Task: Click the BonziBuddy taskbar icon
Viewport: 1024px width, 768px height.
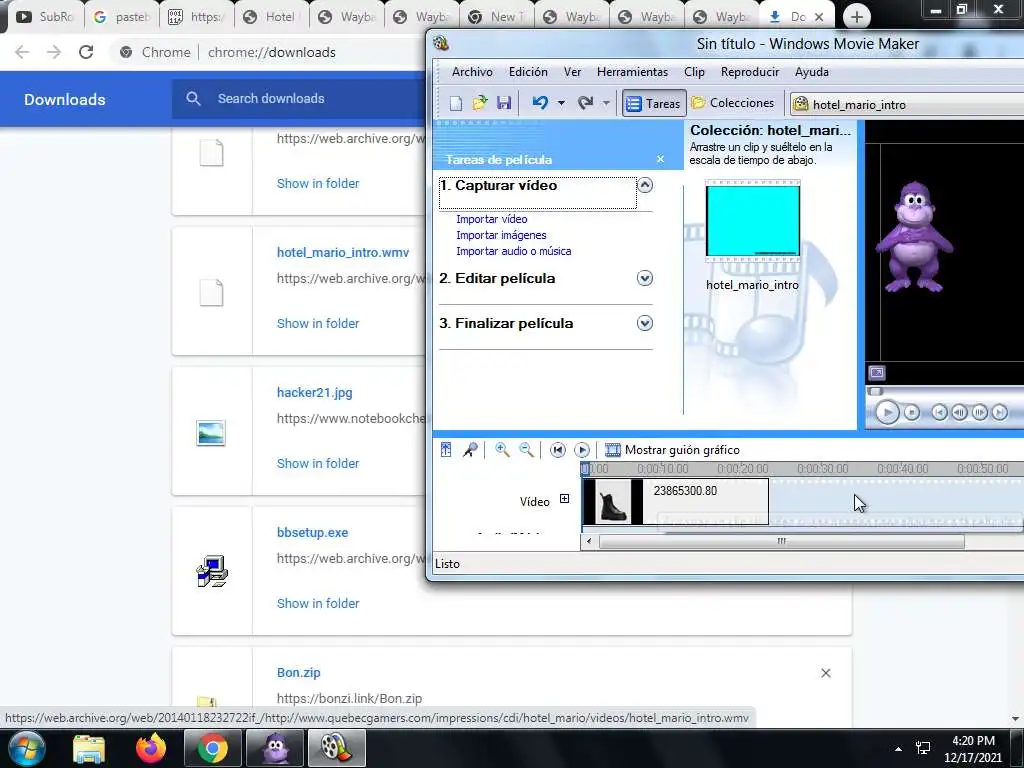Action: click(276, 748)
